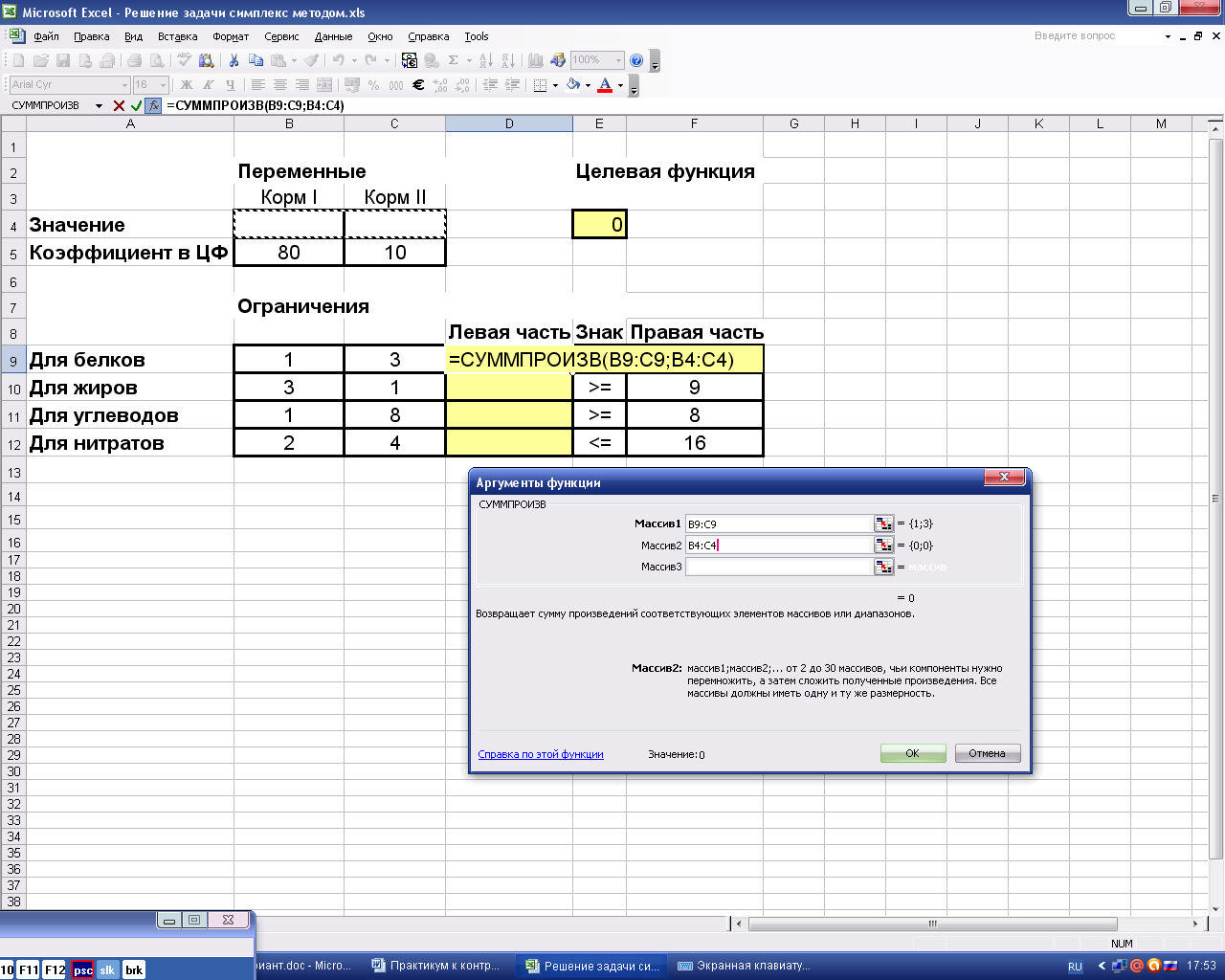The image size is (1225, 980).
Task: Open the Данные menu
Action: click(x=333, y=36)
